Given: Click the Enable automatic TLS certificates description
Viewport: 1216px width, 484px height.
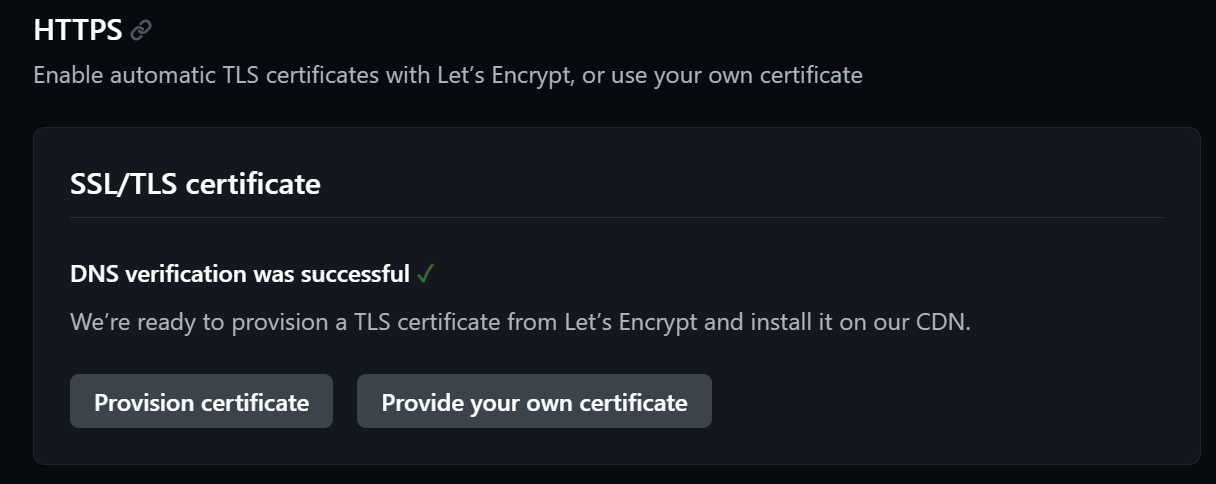Looking at the screenshot, I should (x=447, y=75).
